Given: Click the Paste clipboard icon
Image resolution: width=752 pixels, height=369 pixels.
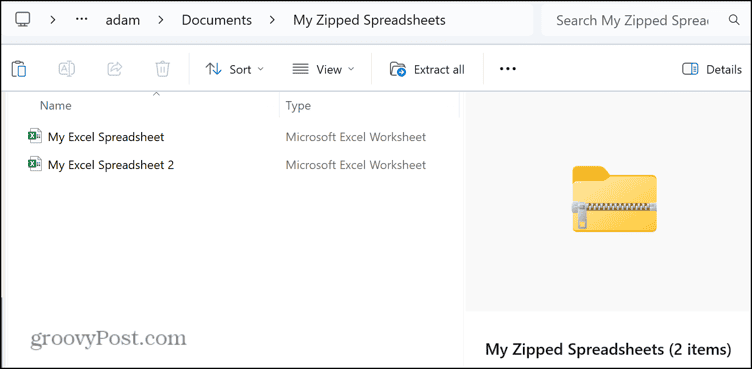Looking at the screenshot, I should pyautogui.click(x=19, y=69).
